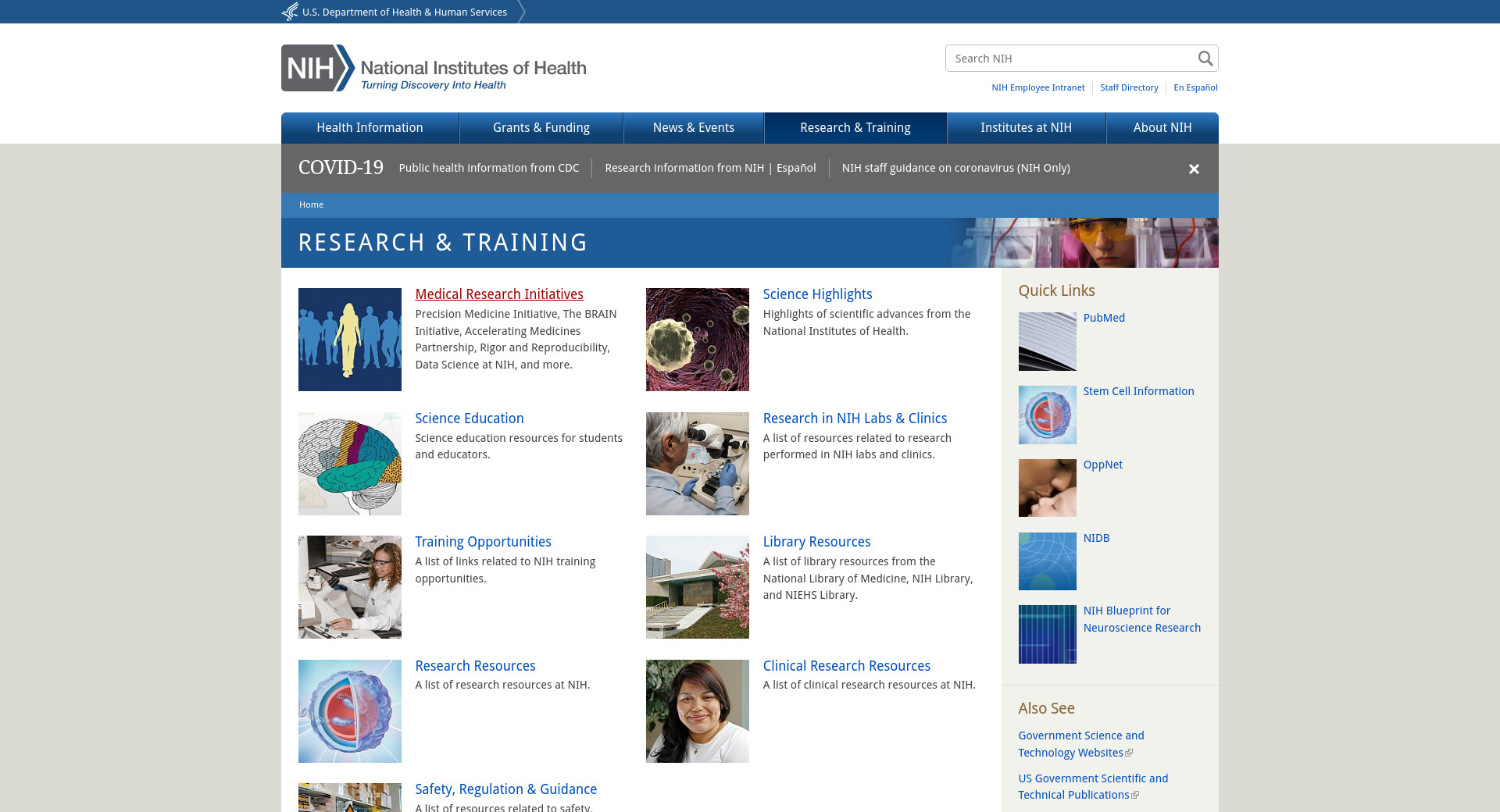Image resolution: width=1500 pixels, height=812 pixels.
Task: Select the Institutes at NIH tab
Action: (x=1026, y=128)
